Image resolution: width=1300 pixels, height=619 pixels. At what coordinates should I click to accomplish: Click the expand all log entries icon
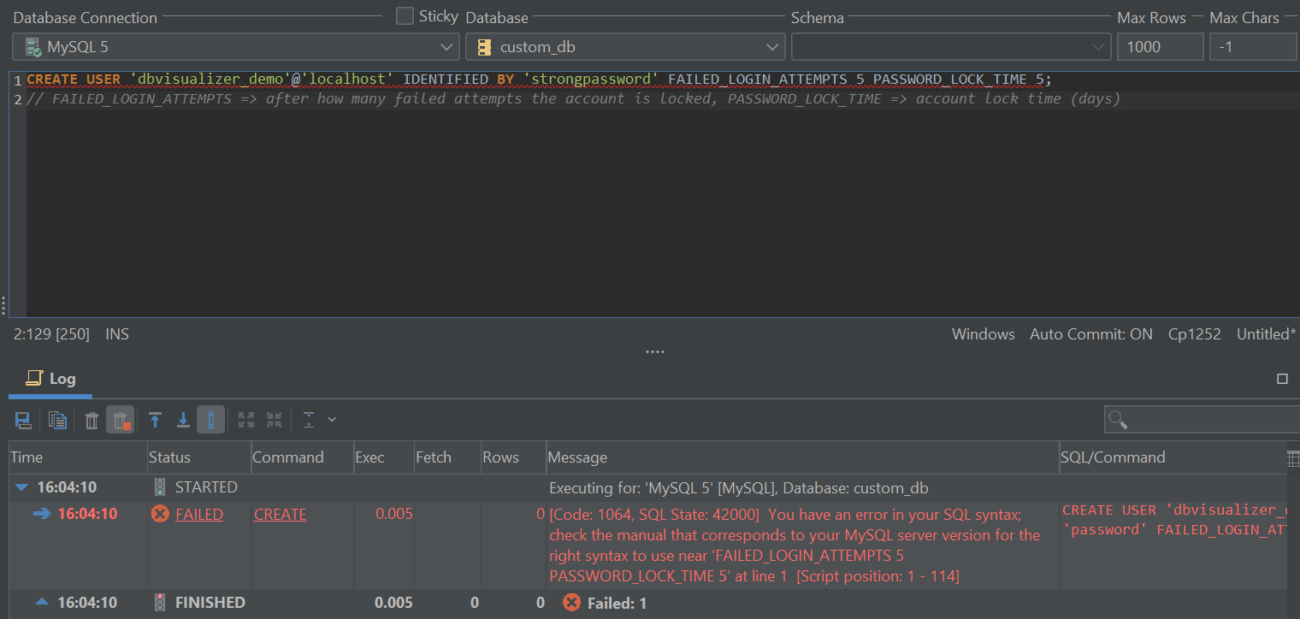click(246, 420)
